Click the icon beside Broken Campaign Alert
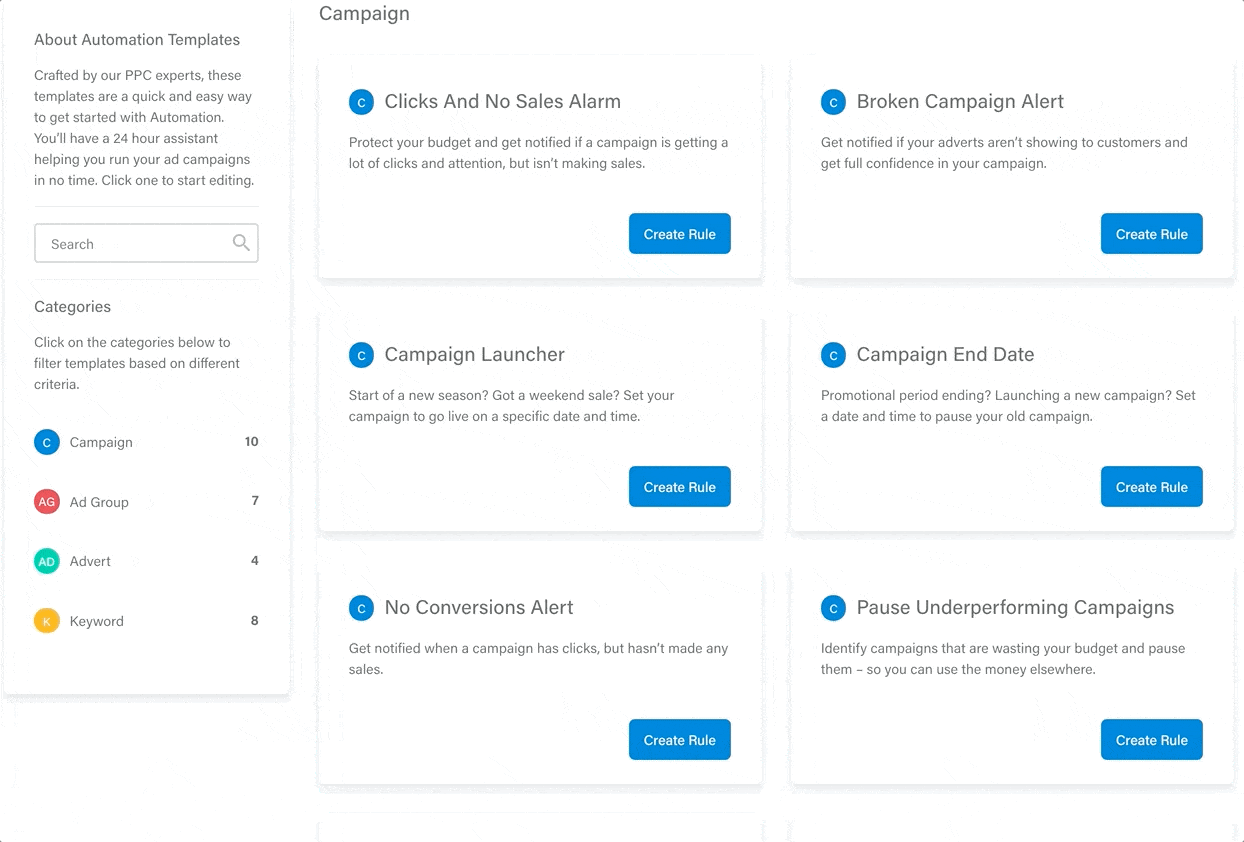Screen dimensions: 1244x842 833,102
